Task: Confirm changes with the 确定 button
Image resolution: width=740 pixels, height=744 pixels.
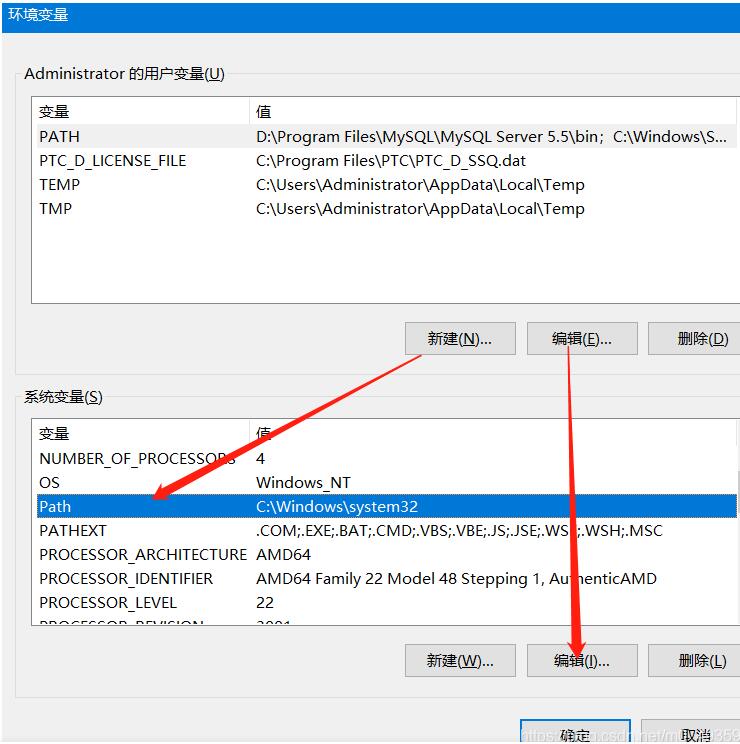Action: 575,734
